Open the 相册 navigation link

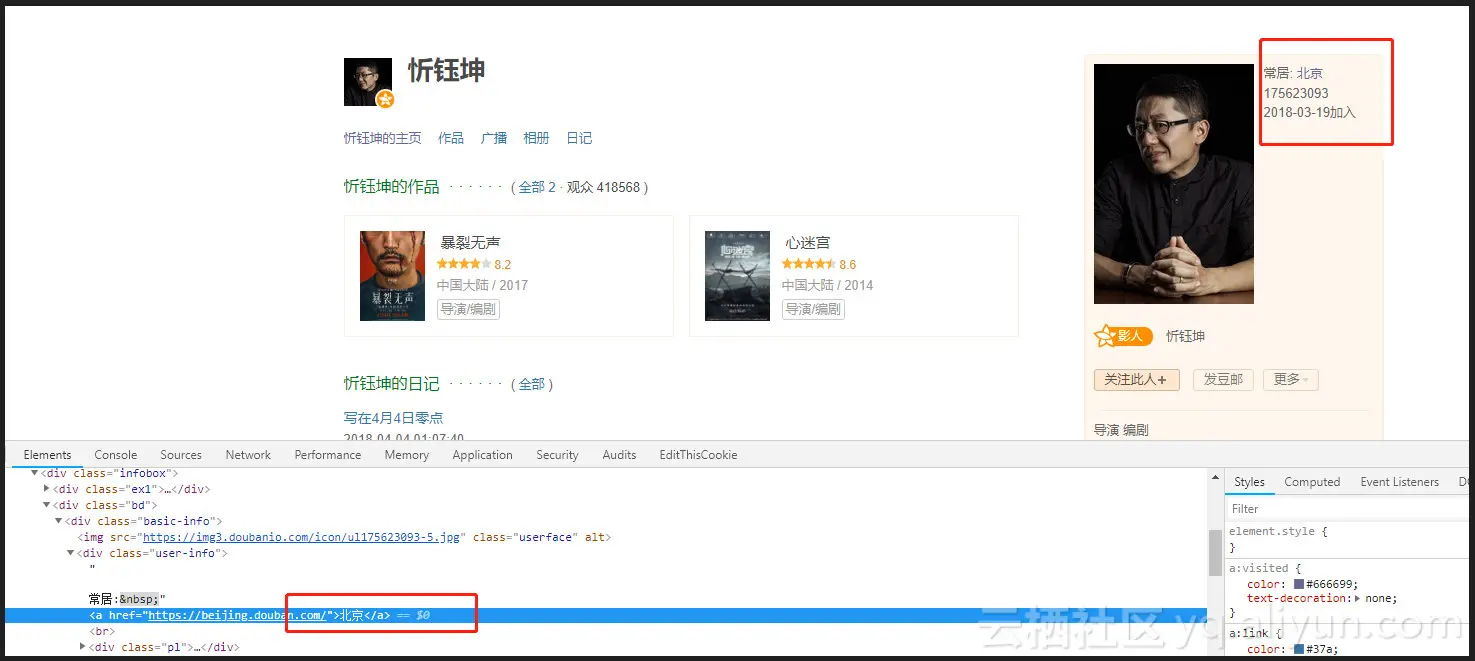(537, 138)
